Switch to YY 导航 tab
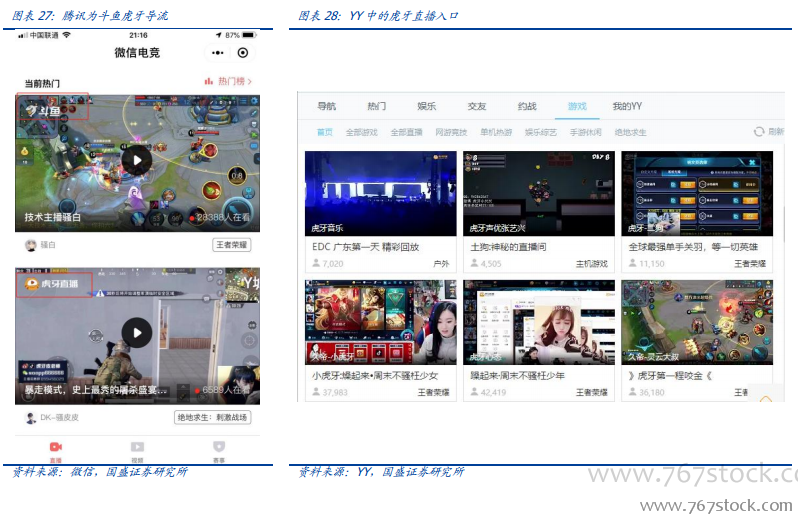 [x=327, y=106]
